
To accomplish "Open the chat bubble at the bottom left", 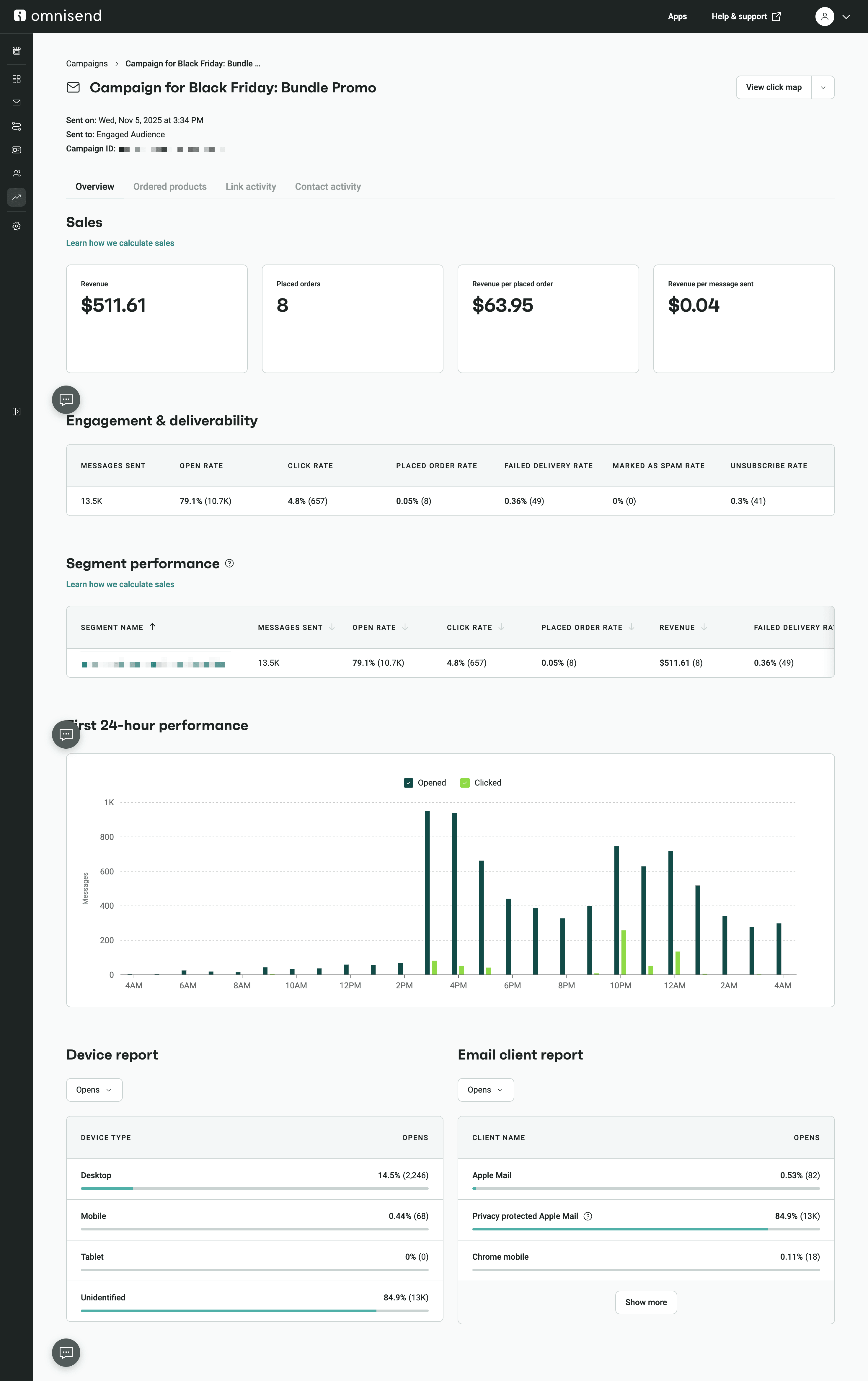I will click(66, 1352).
